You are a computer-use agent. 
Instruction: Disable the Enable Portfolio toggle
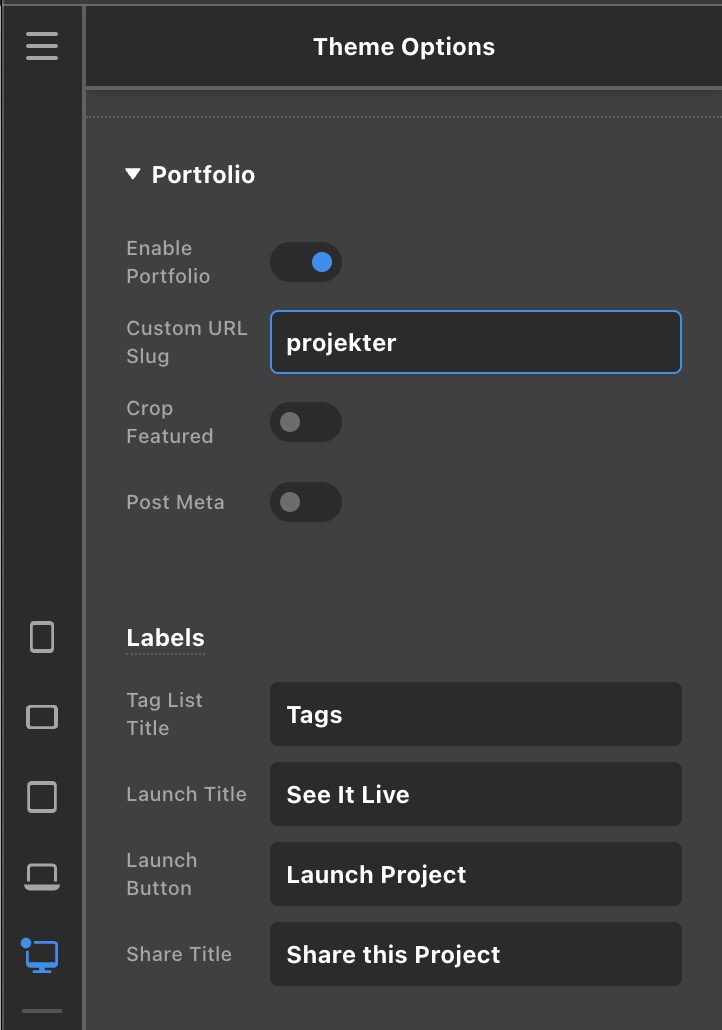(306, 262)
